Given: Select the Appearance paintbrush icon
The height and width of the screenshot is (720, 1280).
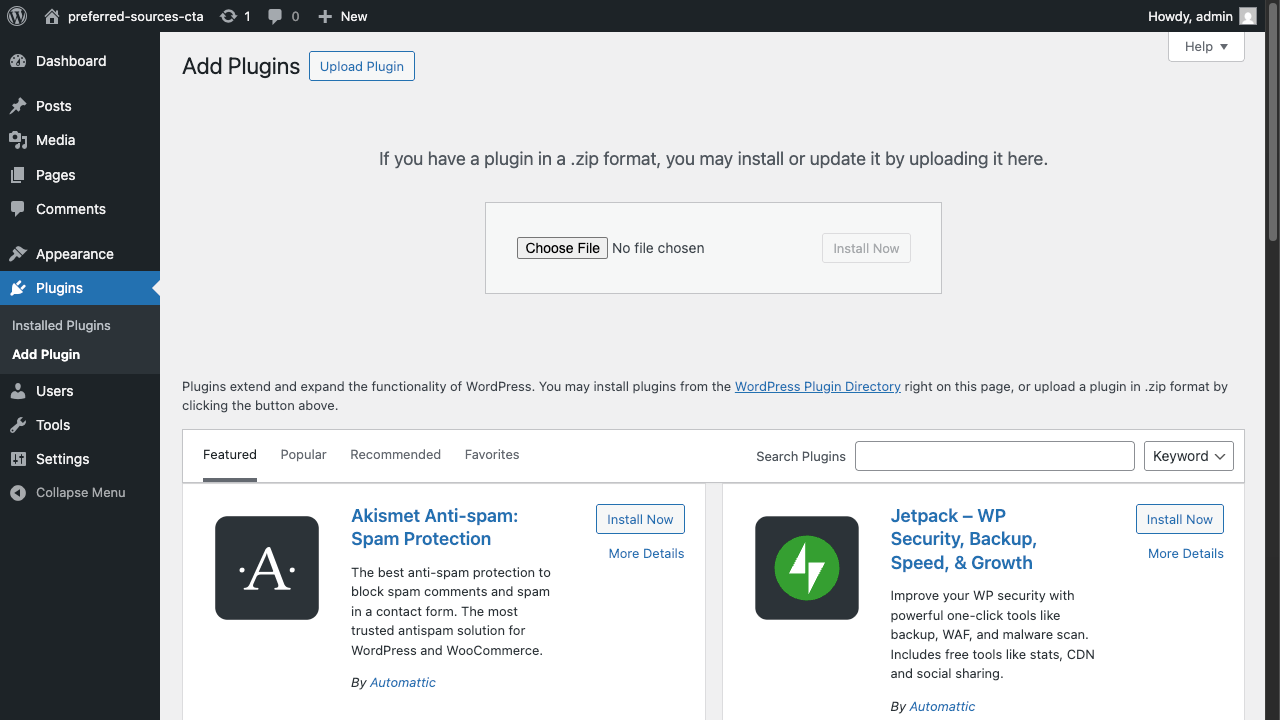Looking at the screenshot, I should point(20,254).
